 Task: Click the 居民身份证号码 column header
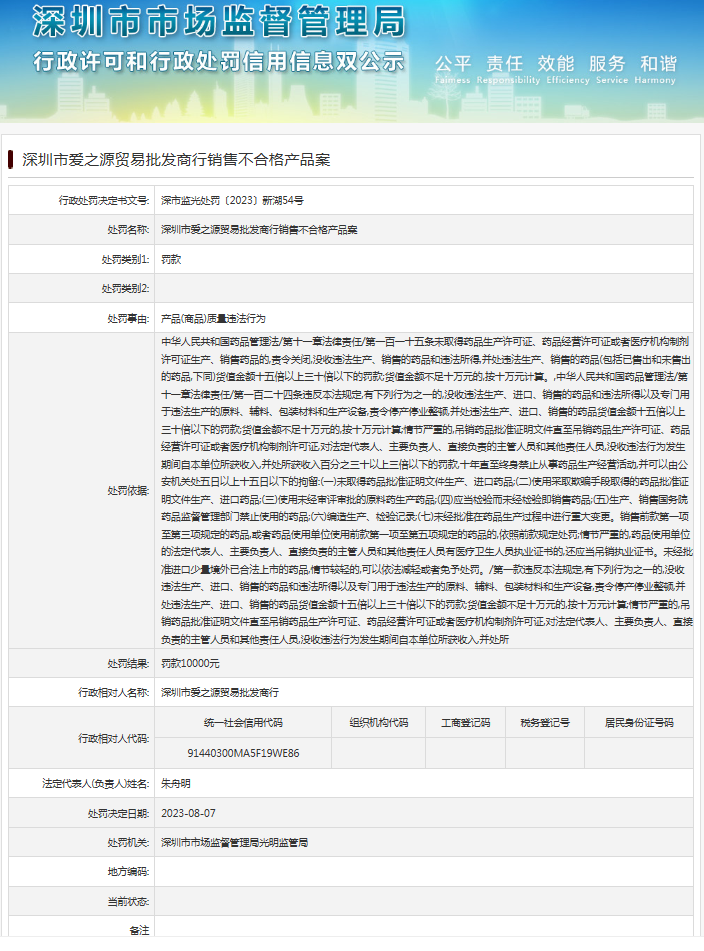(x=639, y=722)
